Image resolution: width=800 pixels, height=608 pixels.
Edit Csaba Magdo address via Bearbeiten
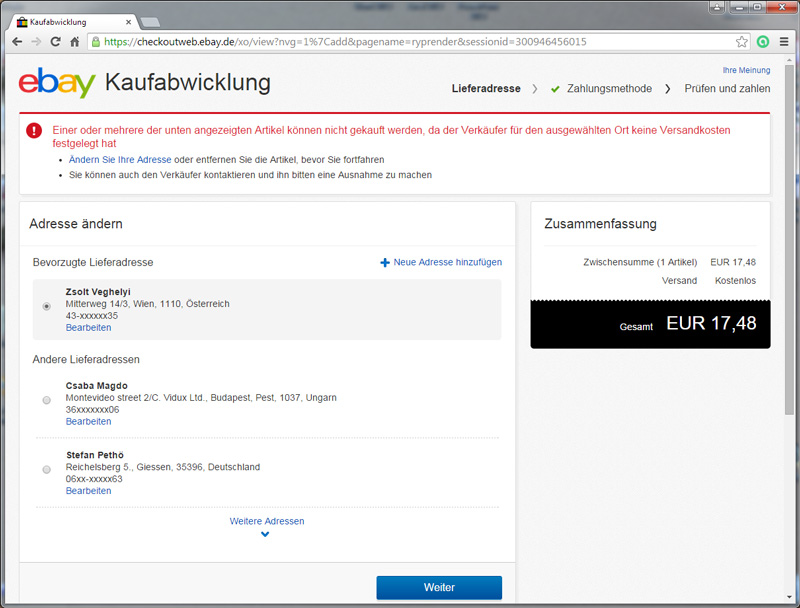click(x=88, y=421)
